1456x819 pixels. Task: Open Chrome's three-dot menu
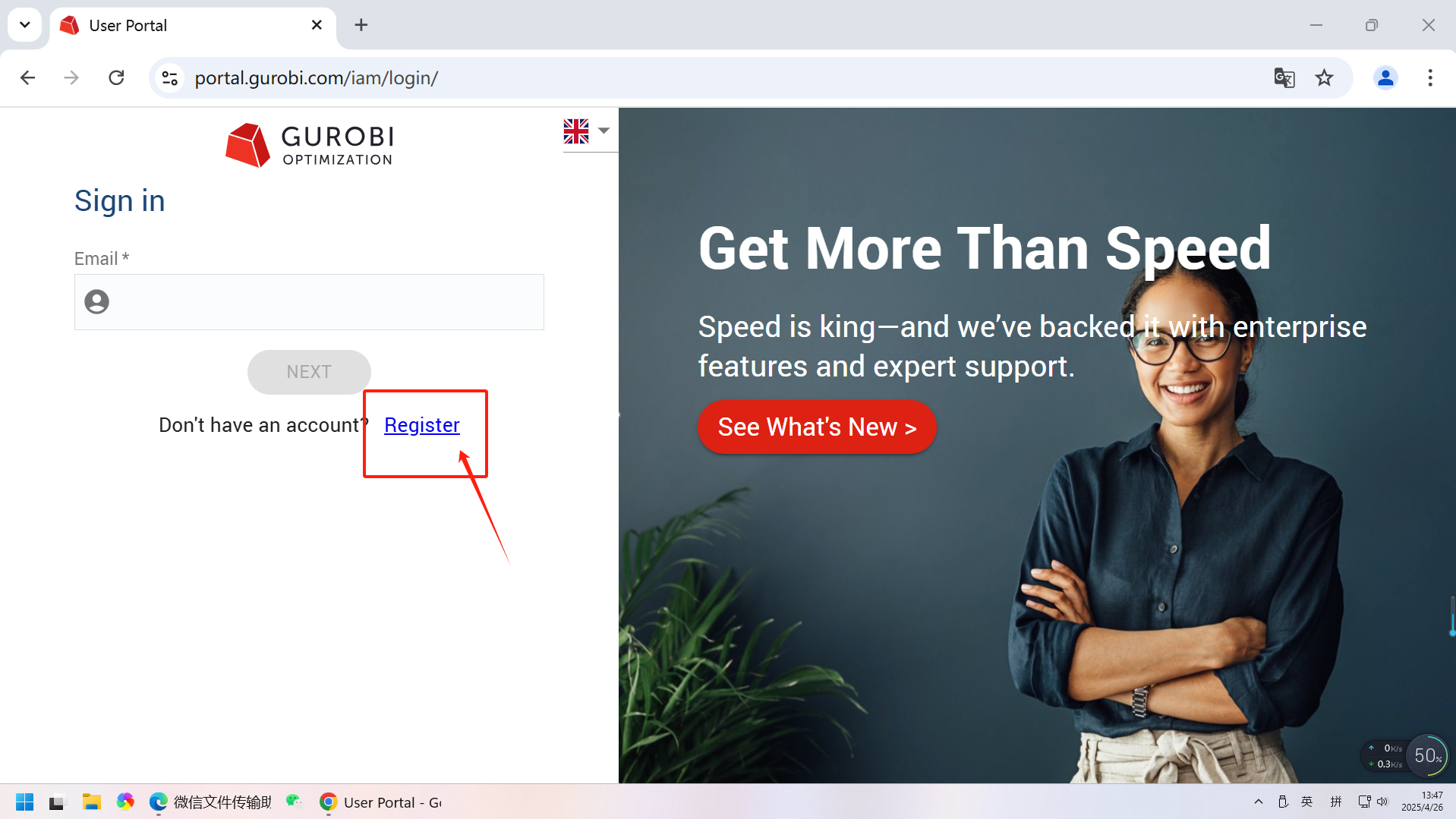coord(1430,78)
